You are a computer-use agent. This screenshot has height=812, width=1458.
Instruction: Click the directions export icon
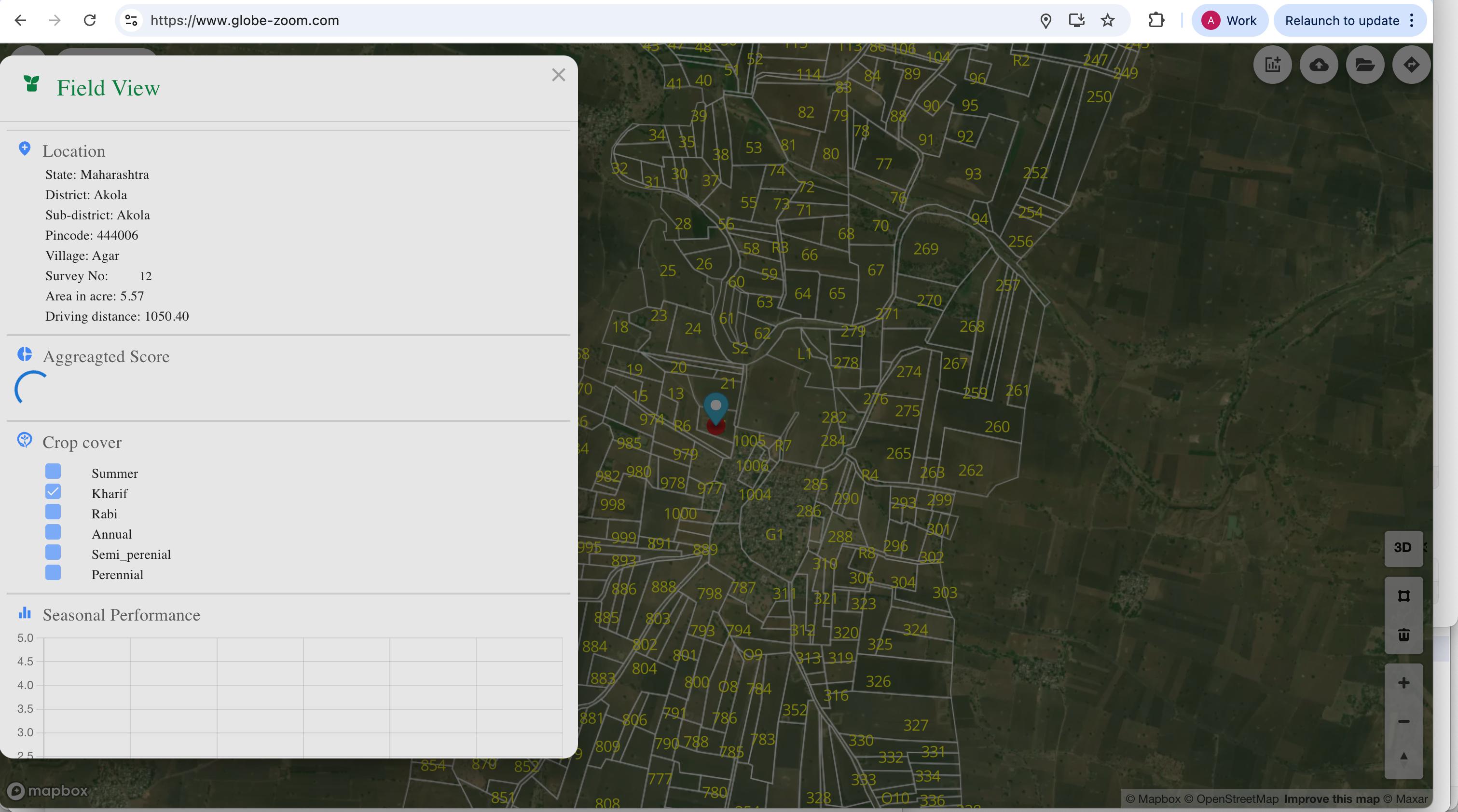[x=1411, y=65]
